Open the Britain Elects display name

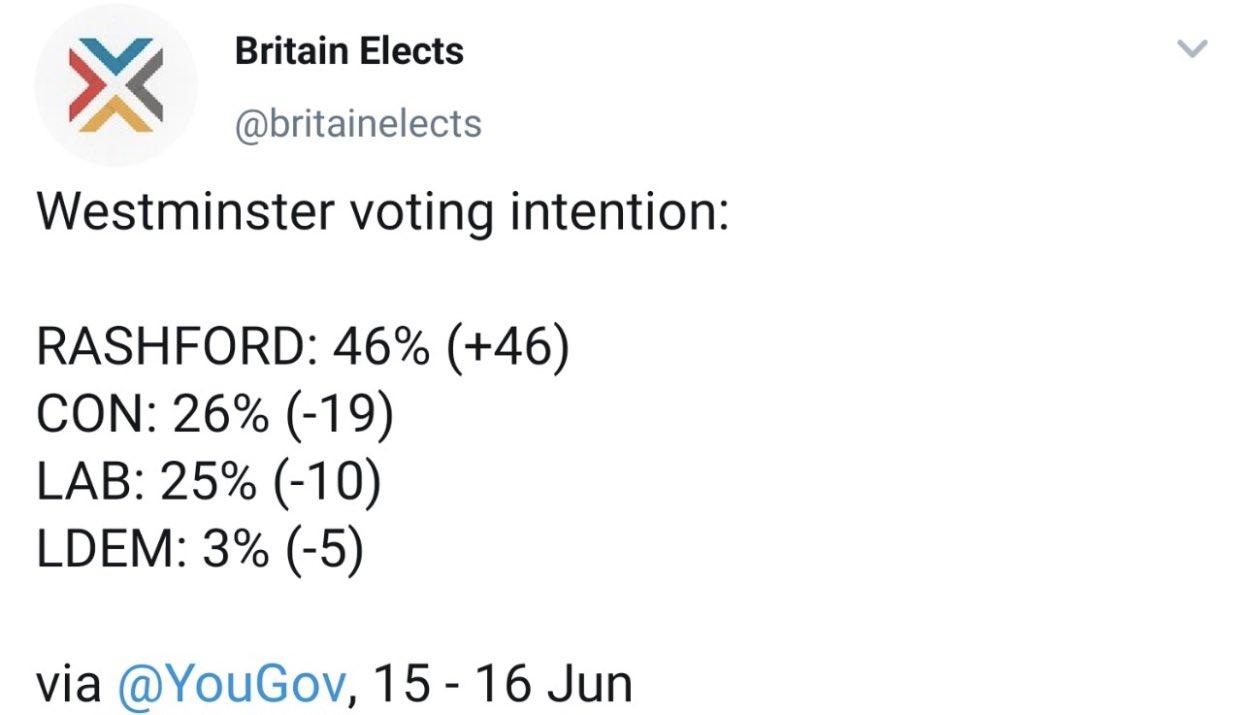tap(349, 51)
